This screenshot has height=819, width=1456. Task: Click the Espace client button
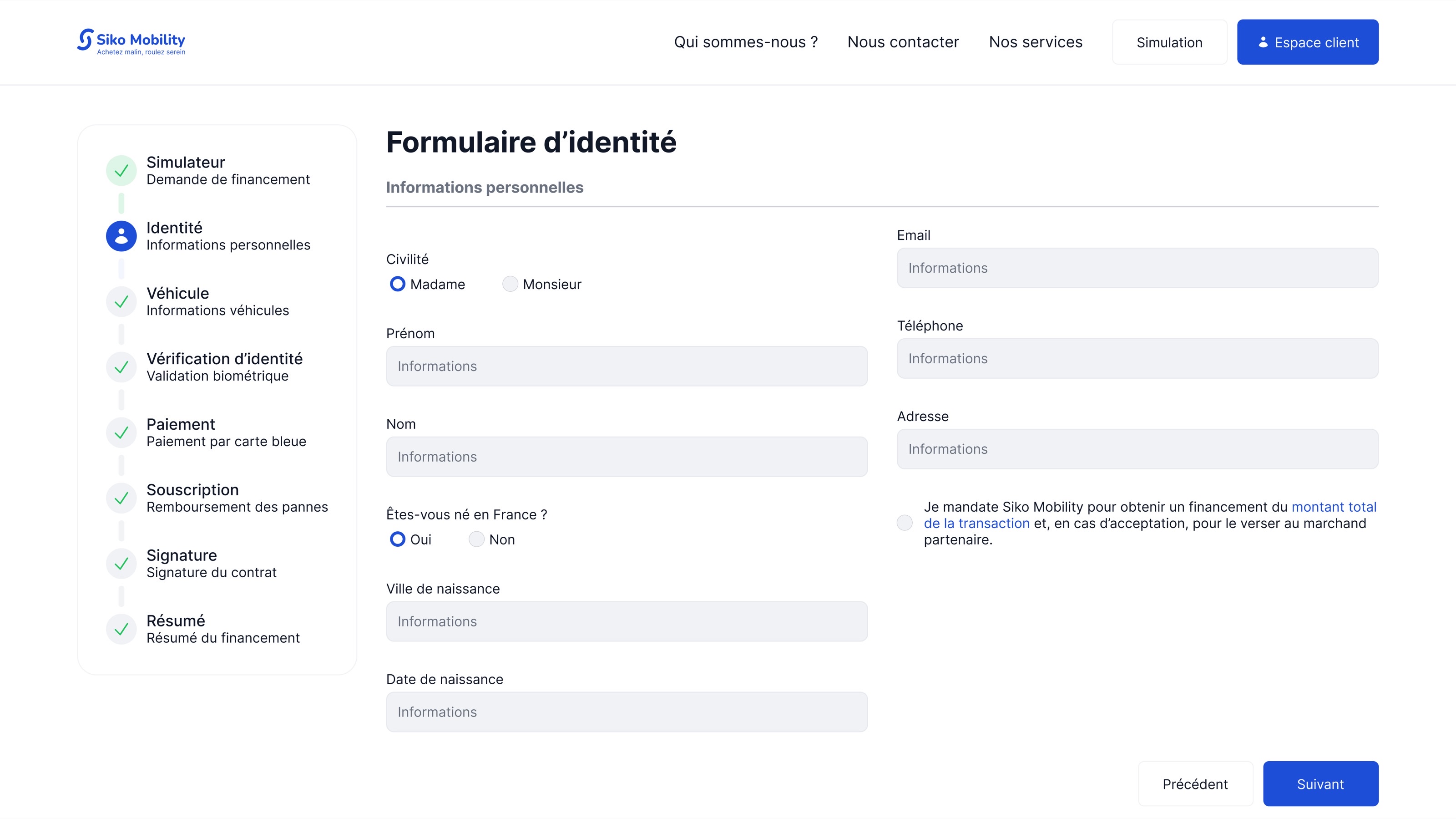tap(1307, 42)
